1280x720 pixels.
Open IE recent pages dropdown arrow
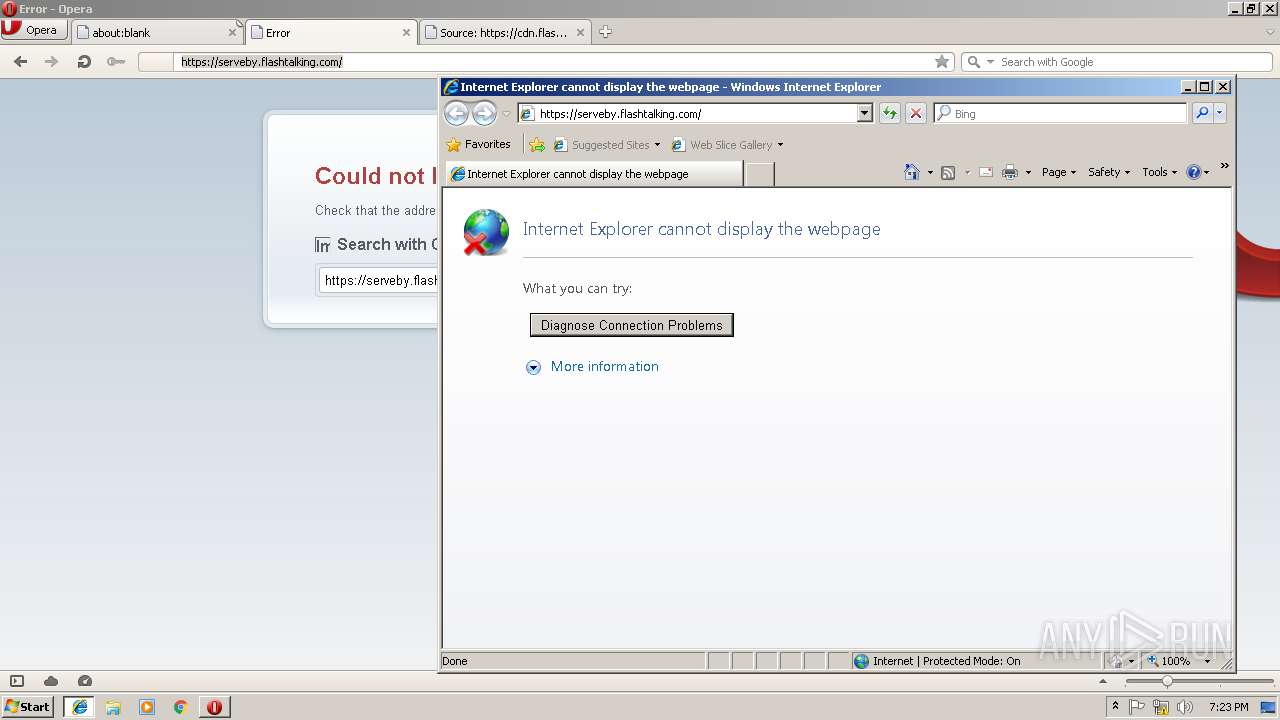[506, 114]
